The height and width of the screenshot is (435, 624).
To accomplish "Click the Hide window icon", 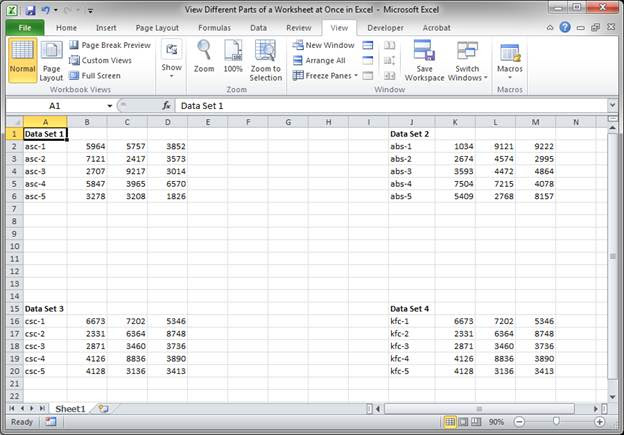I will 368,60.
